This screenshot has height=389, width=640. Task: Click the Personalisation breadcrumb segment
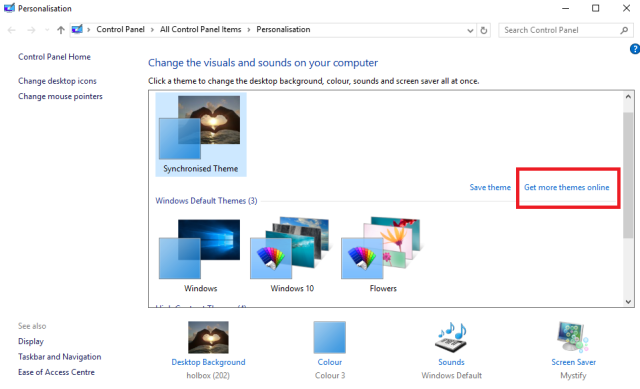[283, 29]
